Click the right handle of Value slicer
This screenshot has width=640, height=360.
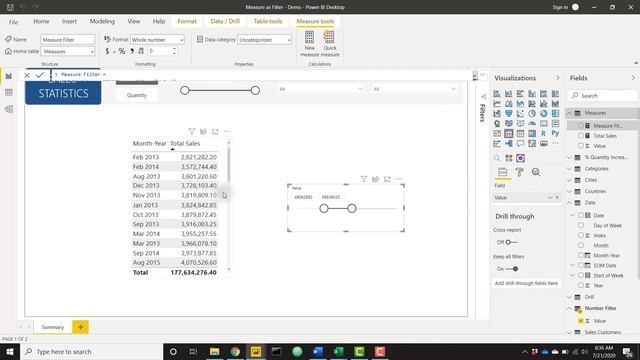[x=352, y=209]
